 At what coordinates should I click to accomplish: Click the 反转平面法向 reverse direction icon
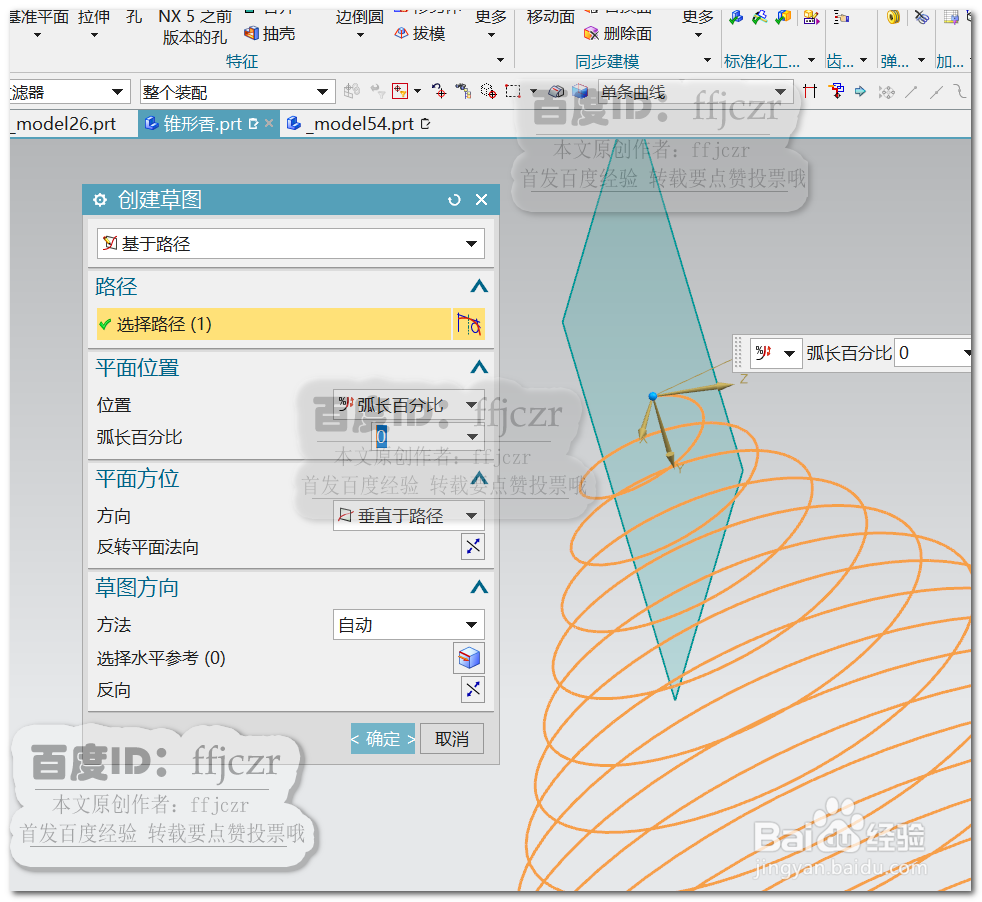point(473,547)
